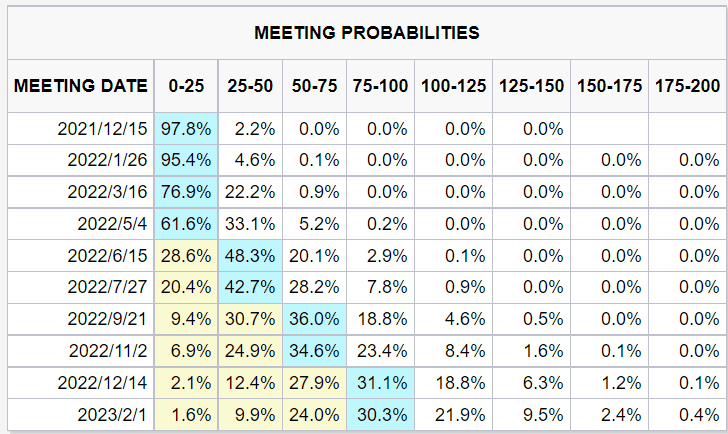Click the 0-25 column header
The height and width of the screenshot is (434, 728).
coord(186,86)
